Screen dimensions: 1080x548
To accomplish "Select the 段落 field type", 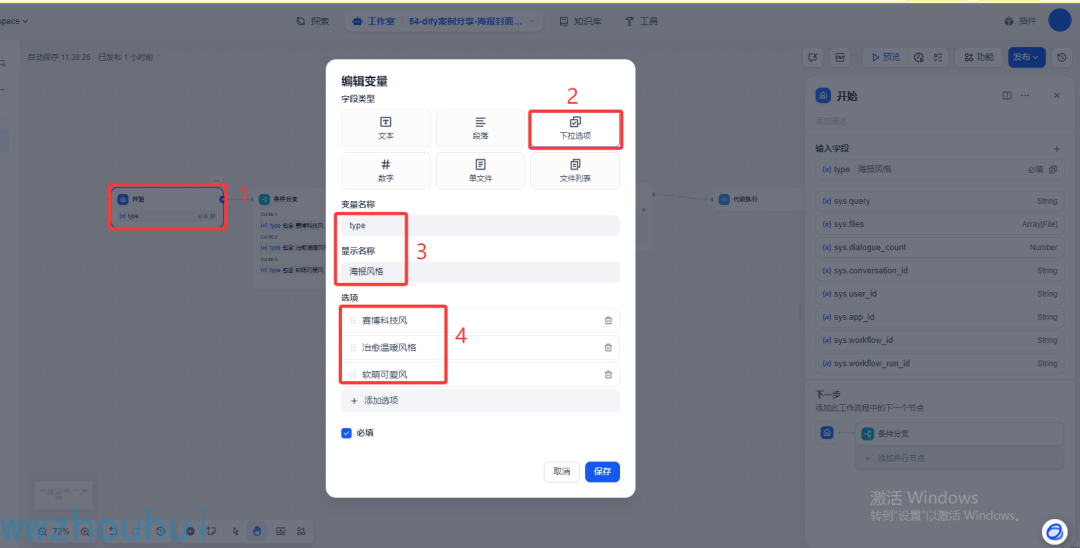I will 480,128.
